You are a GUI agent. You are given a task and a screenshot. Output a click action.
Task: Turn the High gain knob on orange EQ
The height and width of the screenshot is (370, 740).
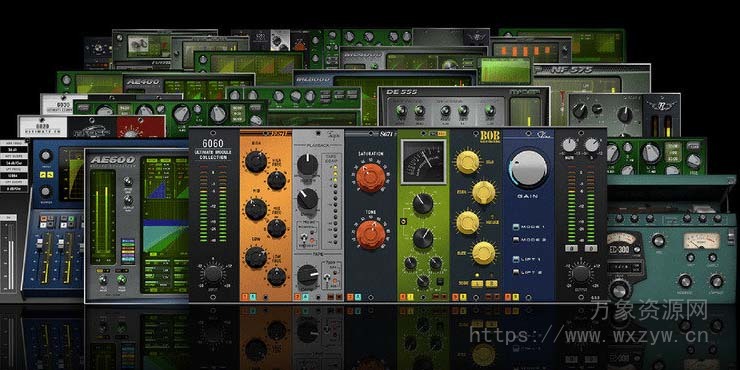point(256,161)
